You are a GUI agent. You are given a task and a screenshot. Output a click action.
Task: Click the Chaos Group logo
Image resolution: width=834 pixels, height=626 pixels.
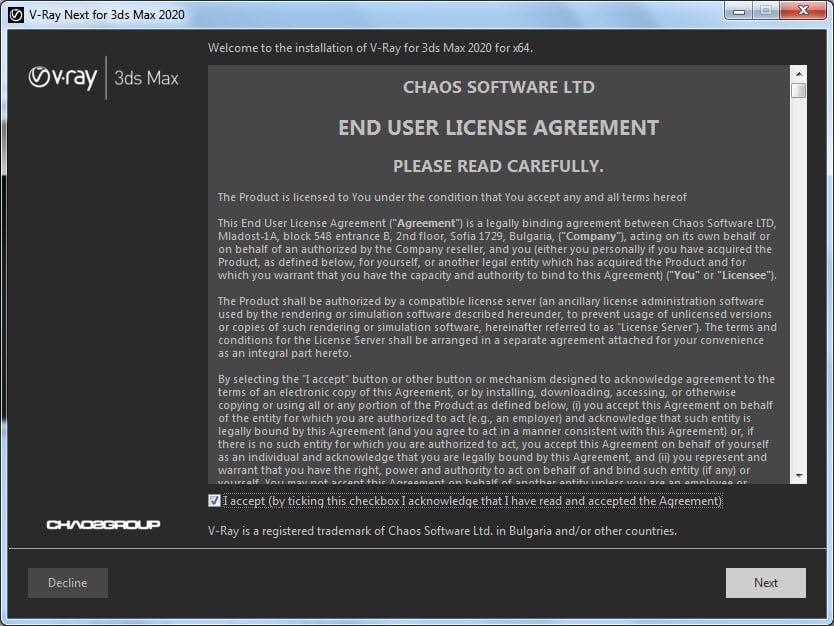(x=103, y=525)
